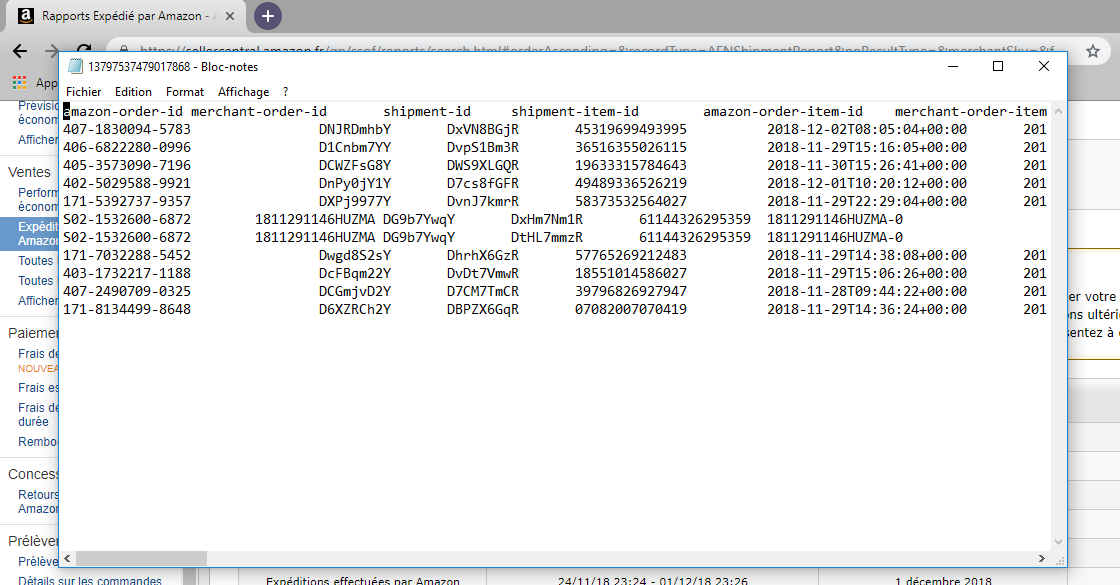Viewport: 1120px width, 585px height.
Task: Close the Rapports Expédié par Amazon tab
Action: pyautogui.click(x=230, y=16)
